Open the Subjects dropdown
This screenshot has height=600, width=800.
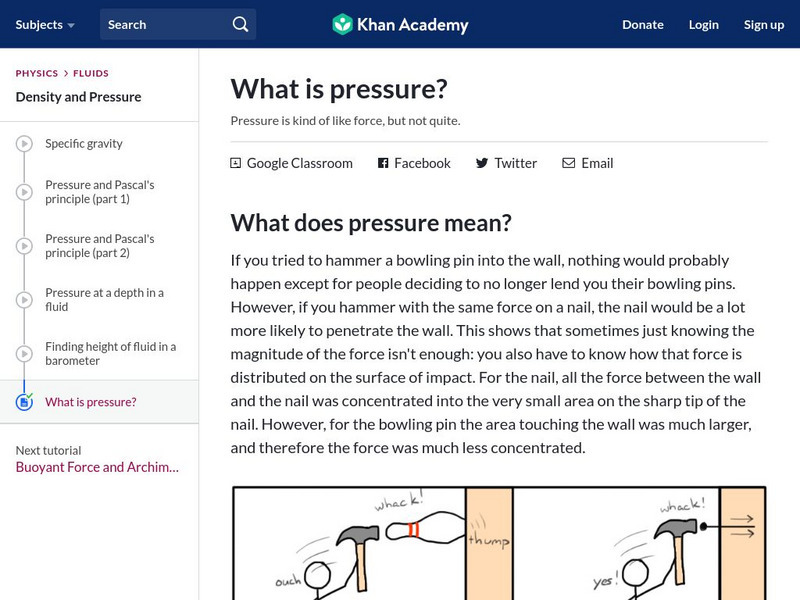(38, 24)
